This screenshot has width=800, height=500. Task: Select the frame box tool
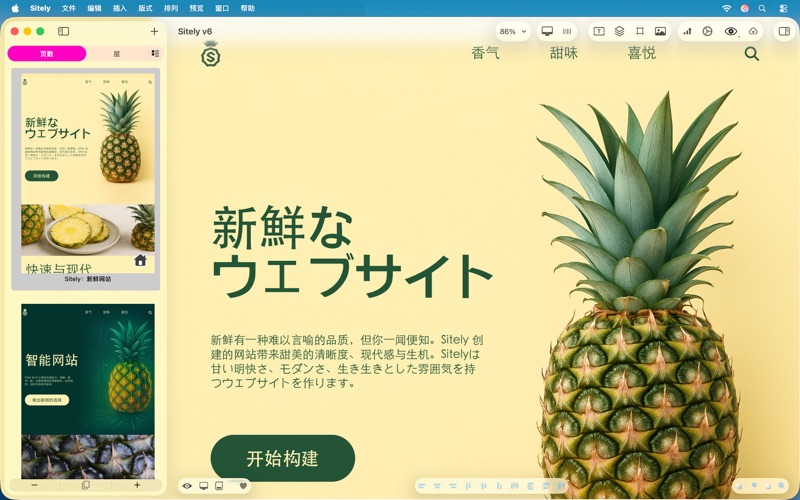tap(640, 32)
